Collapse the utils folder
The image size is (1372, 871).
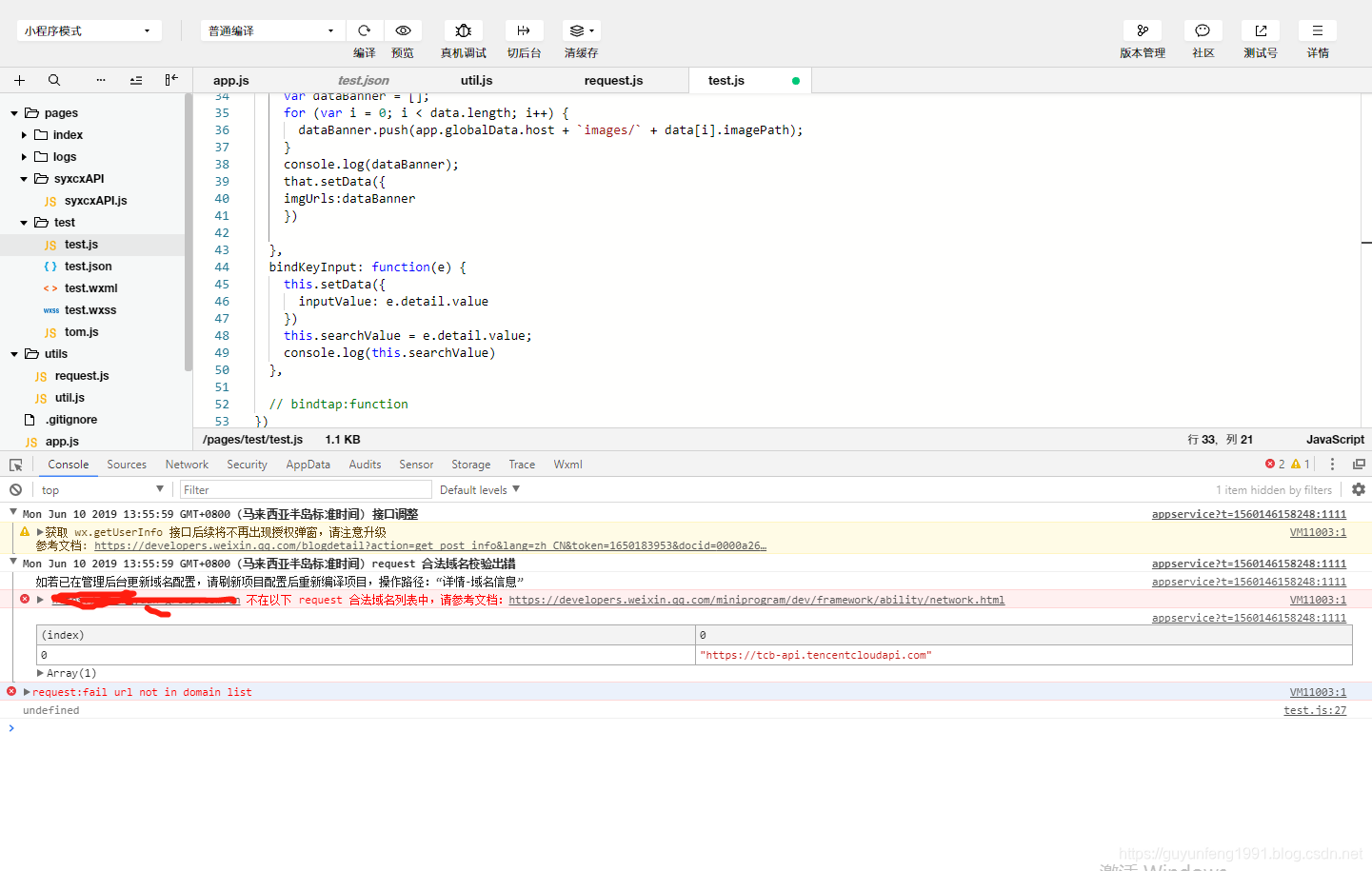coord(14,354)
